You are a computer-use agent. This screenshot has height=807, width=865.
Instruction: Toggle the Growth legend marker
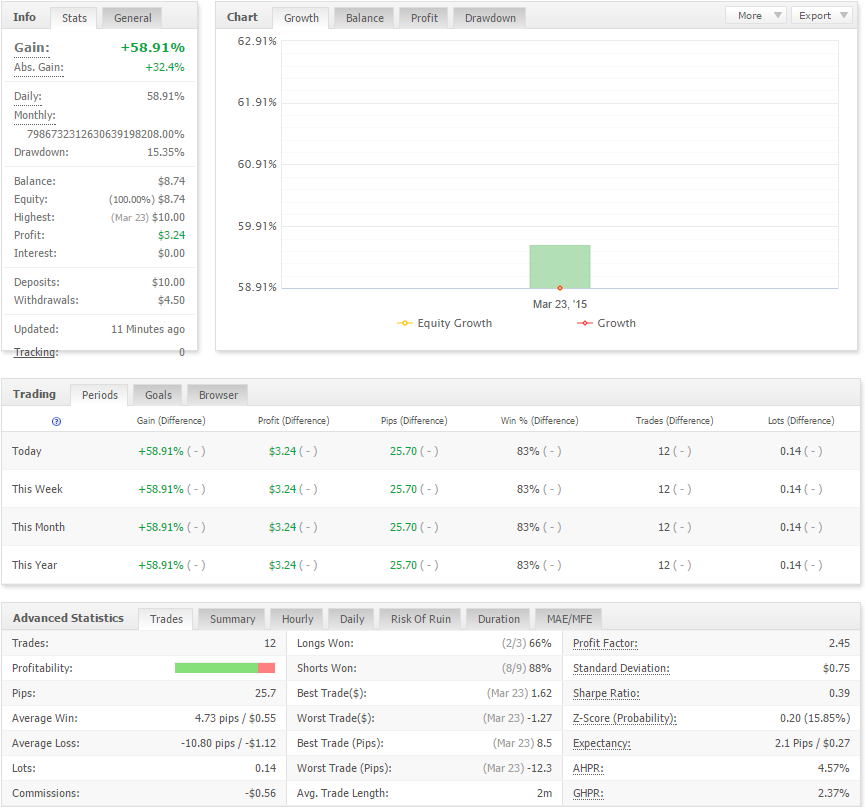tap(585, 323)
